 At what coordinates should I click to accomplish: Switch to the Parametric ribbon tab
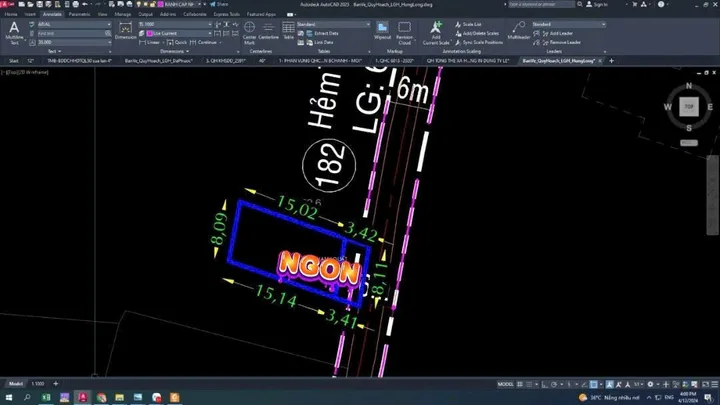[79, 14]
